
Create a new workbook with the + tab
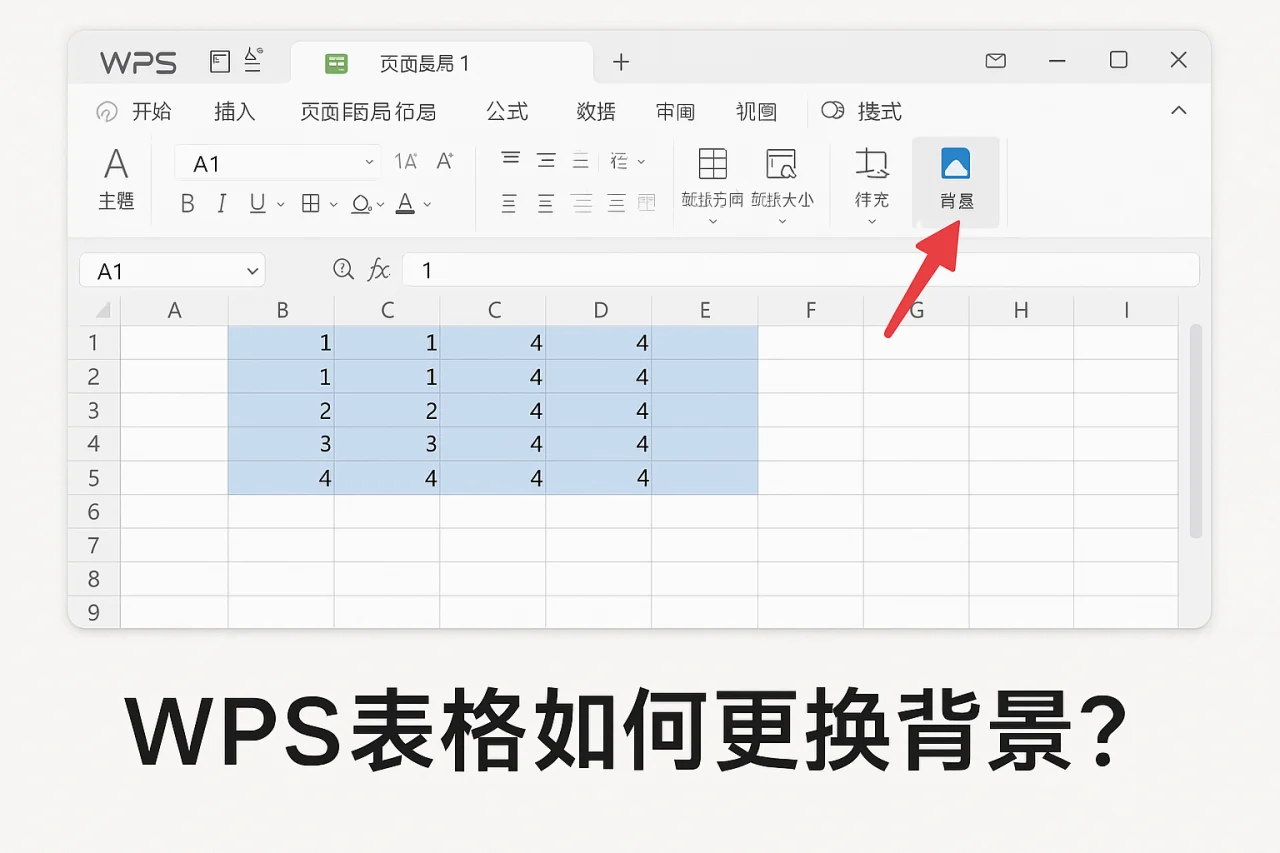(621, 62)
